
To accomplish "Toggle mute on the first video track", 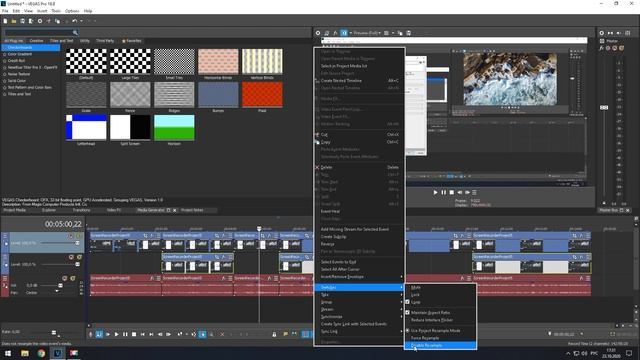I will (71, 236).
